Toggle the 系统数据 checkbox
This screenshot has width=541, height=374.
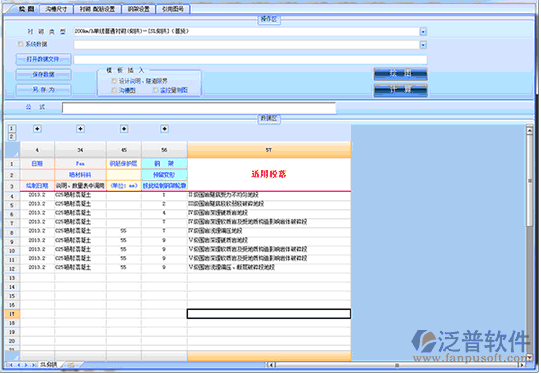(x=20, y=44)
